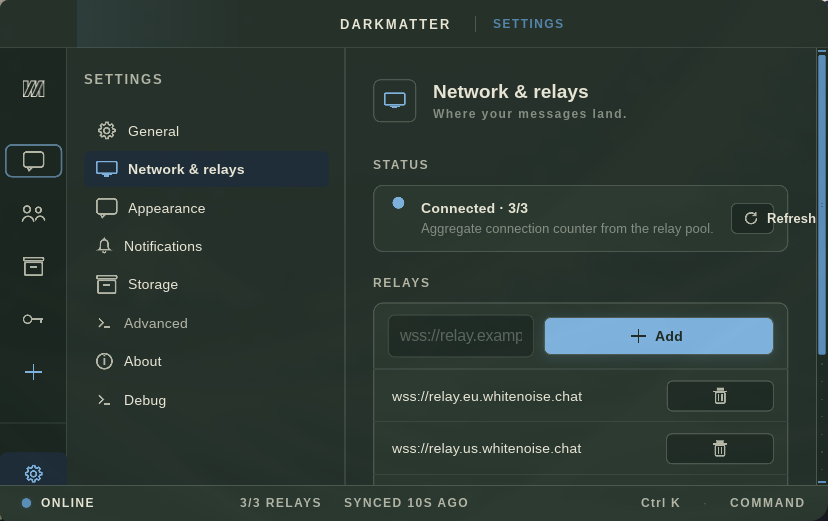Image resolution: width=828 pixels, height=521 pixels.
Task: Open the key icon in left rail
Action: 33,319
